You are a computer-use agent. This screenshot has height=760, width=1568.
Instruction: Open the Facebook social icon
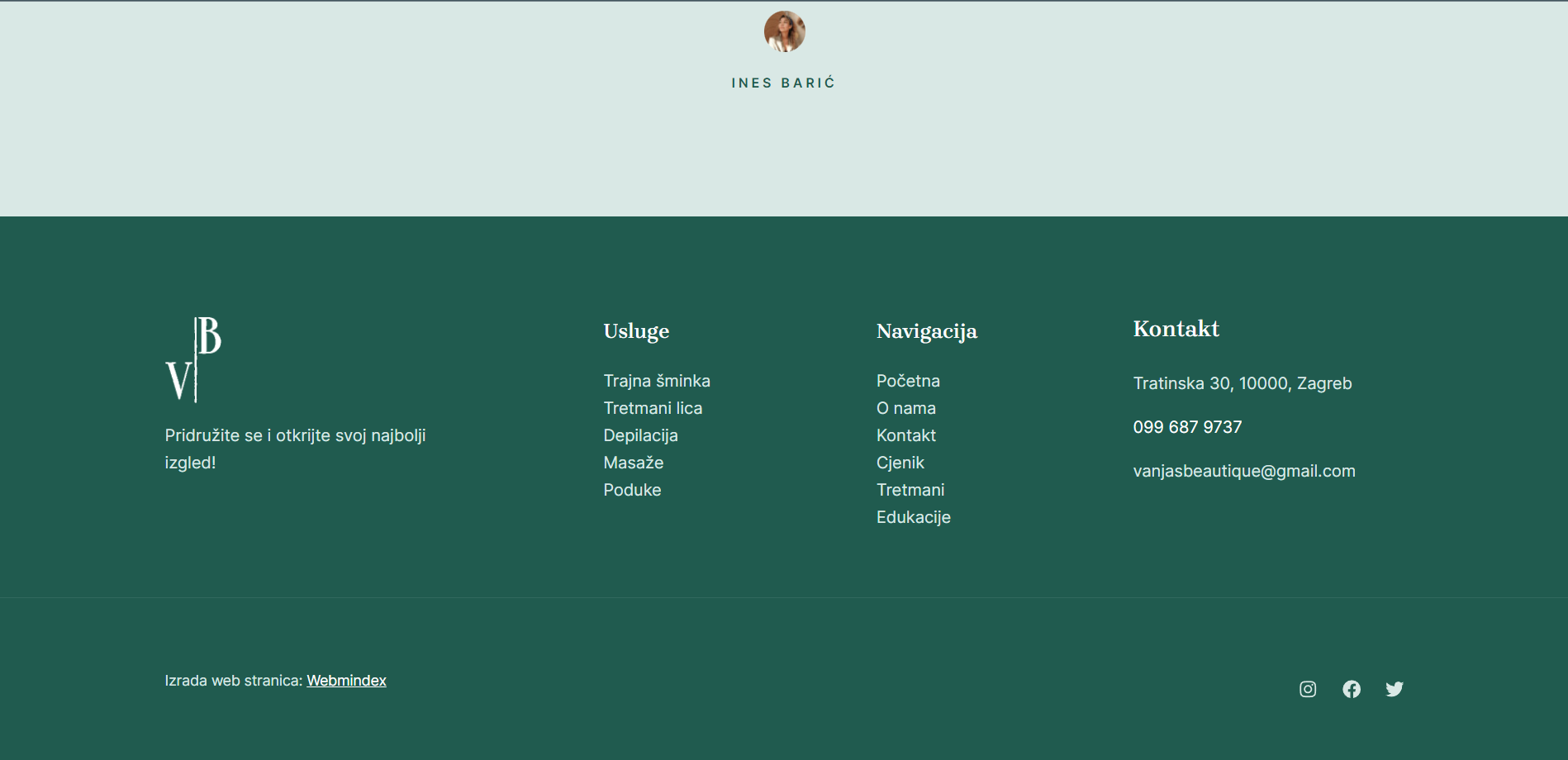click(1352, 689)
